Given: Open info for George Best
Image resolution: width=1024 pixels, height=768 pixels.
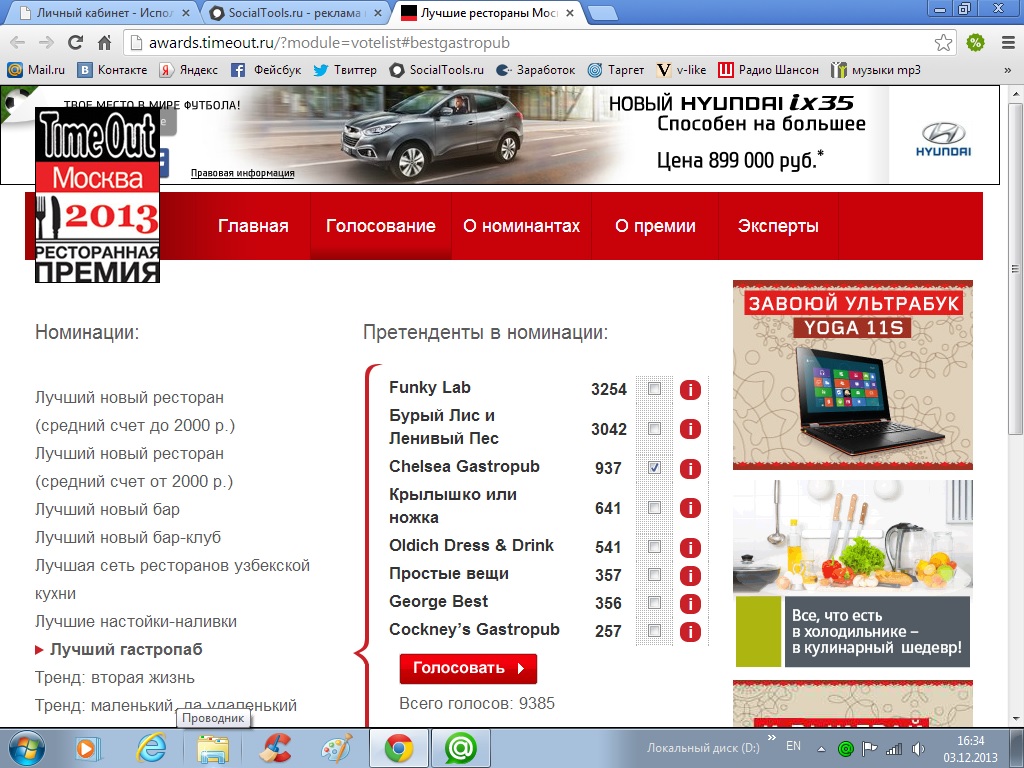Looking at the screenshot, I should point(690,603).
